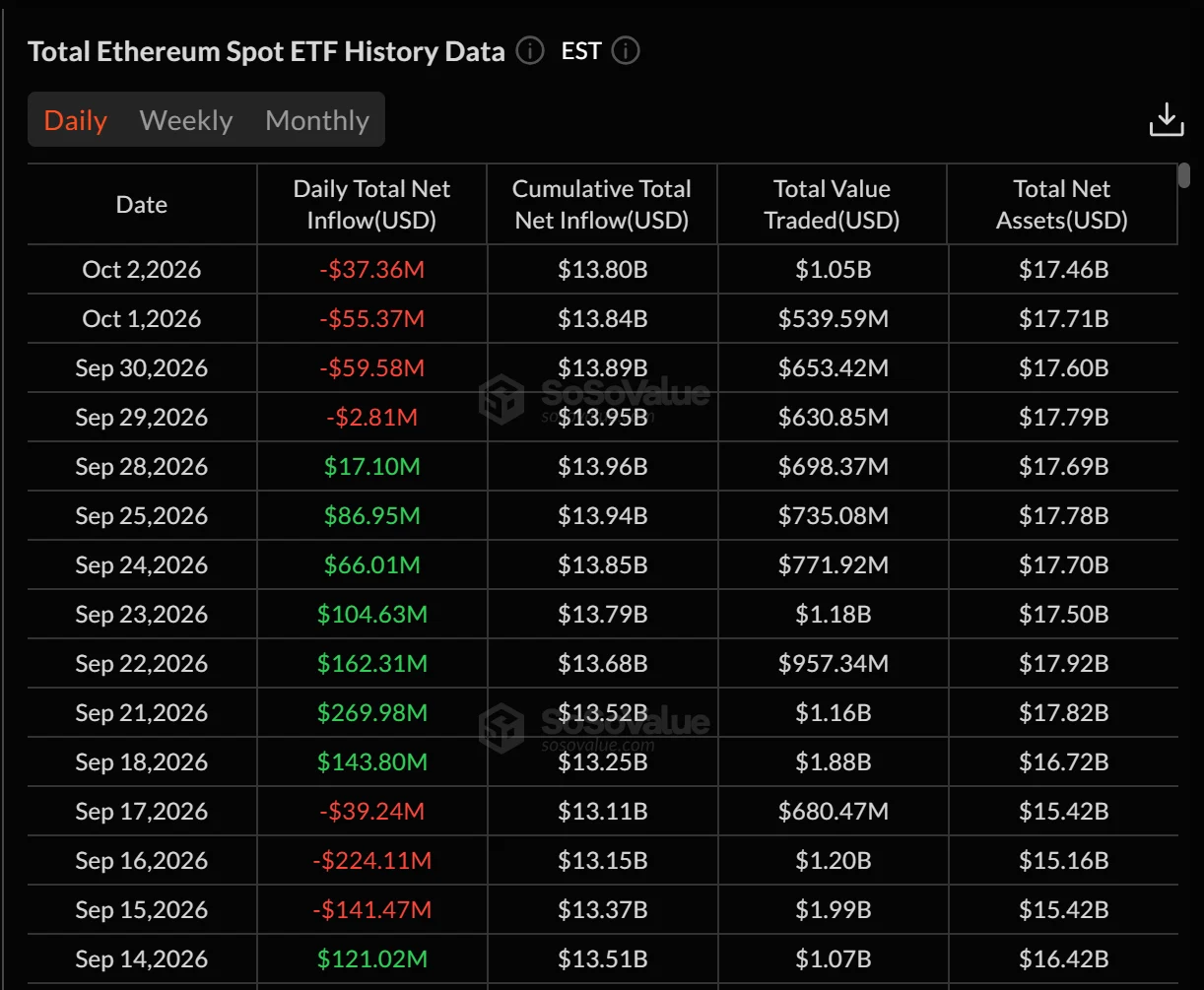Image resolution: width=1204 pixels, height=990 pixels.
Task: Select the Sep 15,2026 date cell
Action: click(x=142, y=909)
